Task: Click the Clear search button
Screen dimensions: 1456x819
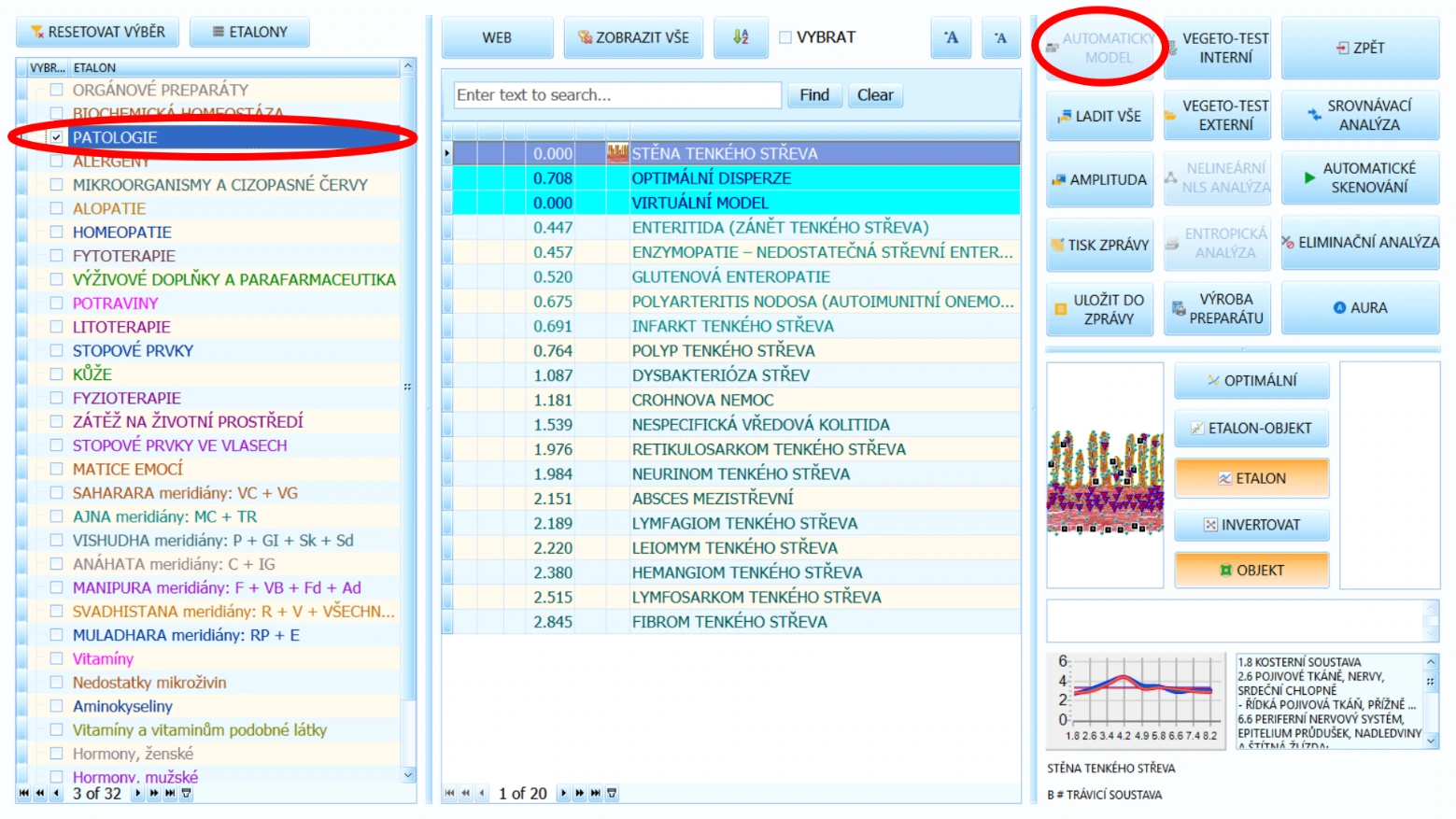Action: 875,95
